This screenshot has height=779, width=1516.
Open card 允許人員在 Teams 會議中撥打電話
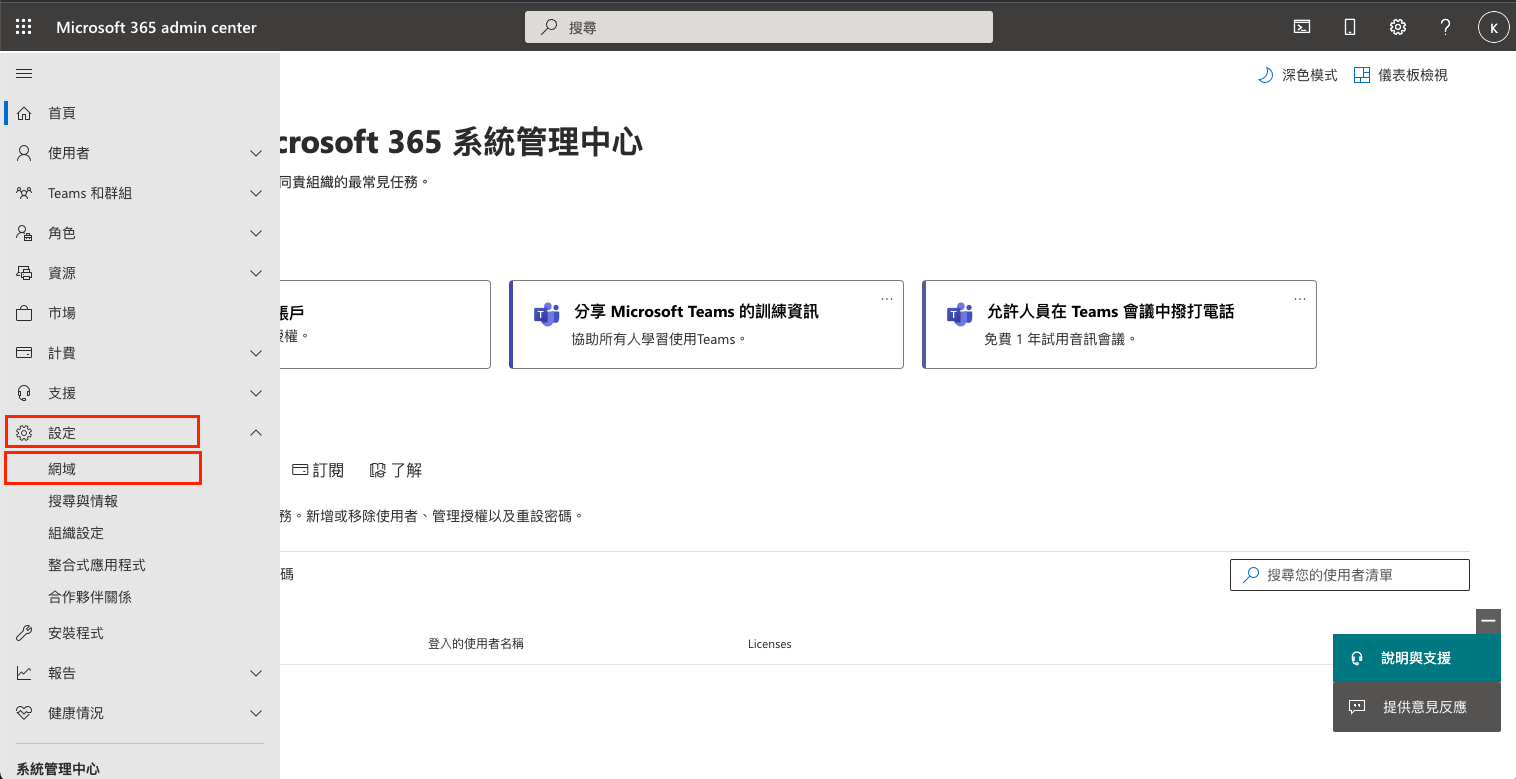click(1119, 325)
